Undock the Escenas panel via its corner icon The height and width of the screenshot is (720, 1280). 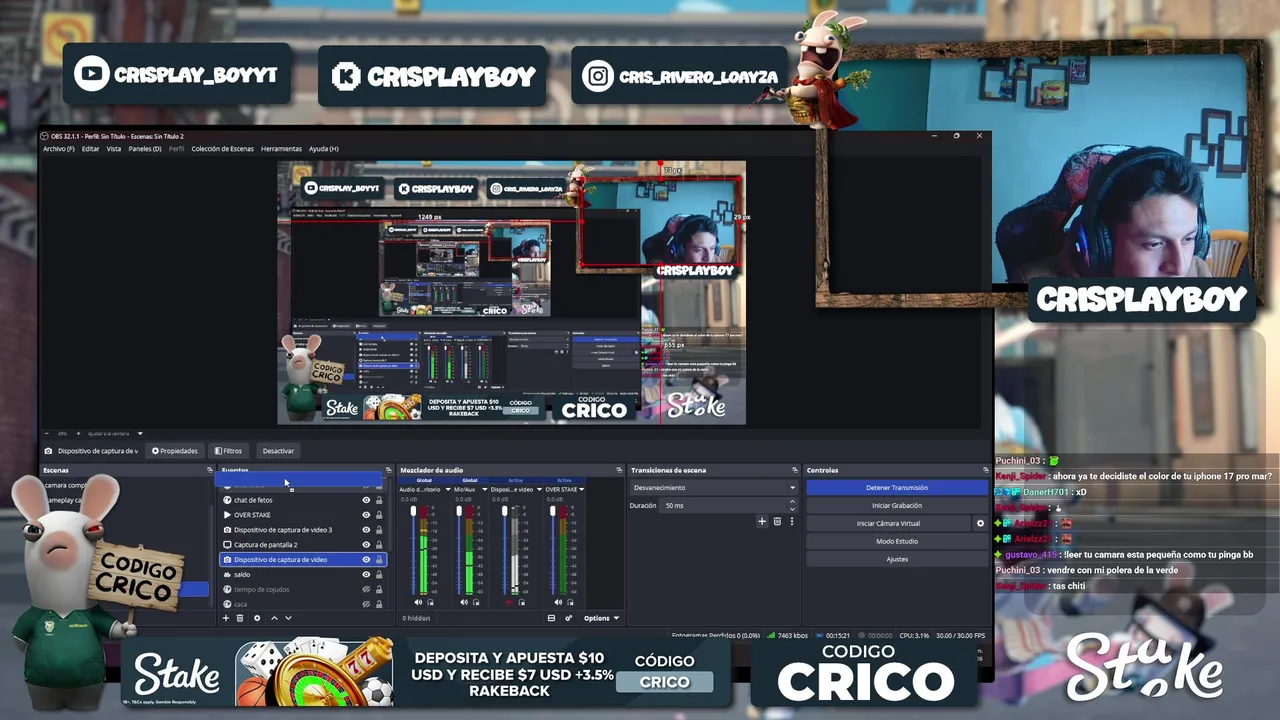click(x=210, y=470)
